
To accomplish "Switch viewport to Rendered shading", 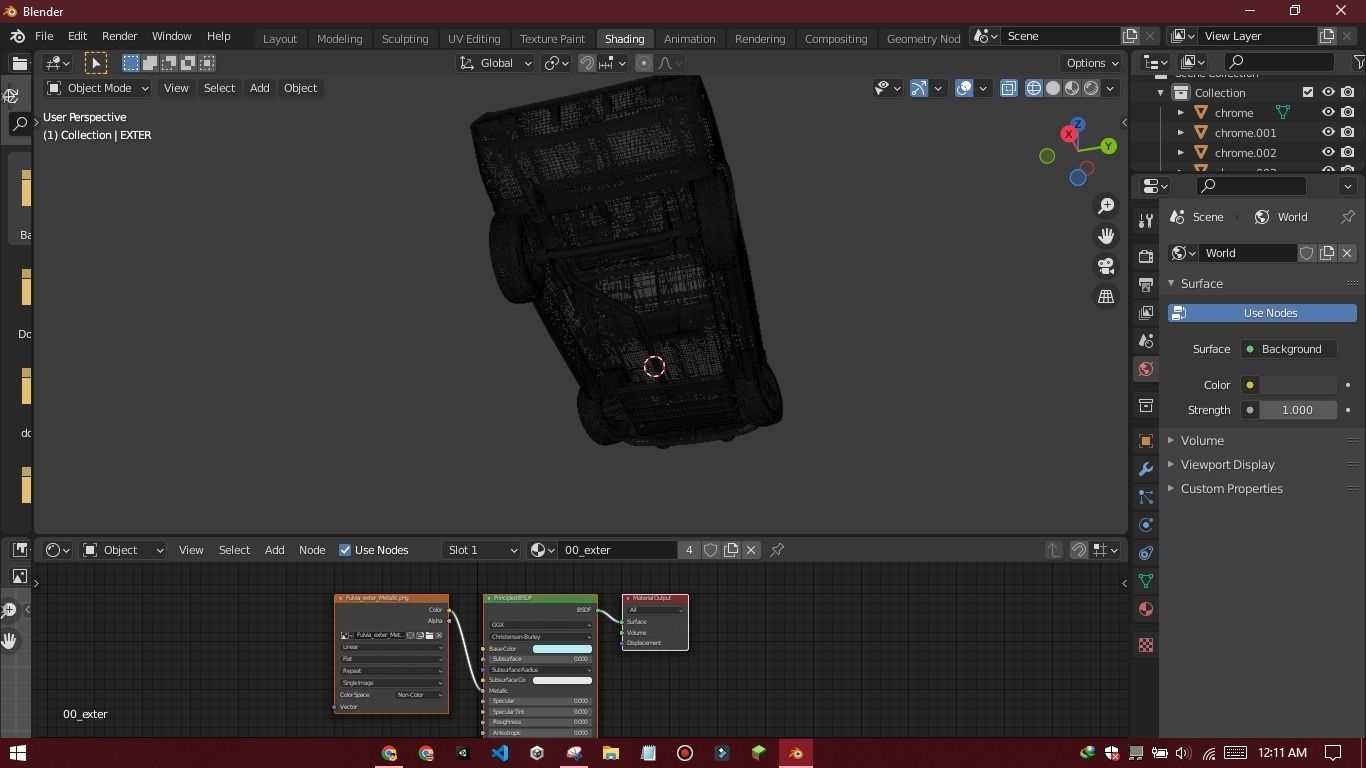I will 1091,88.
